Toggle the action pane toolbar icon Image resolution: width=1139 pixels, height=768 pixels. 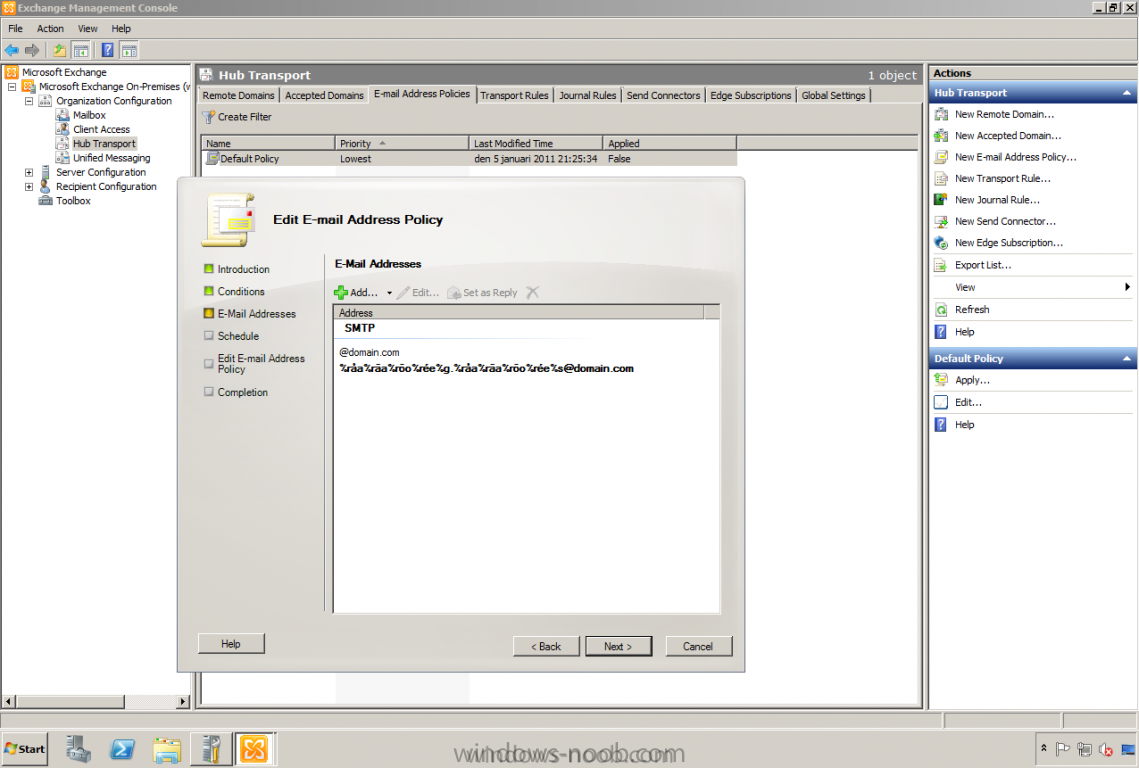pyautogui.click(x=129, y=50)
